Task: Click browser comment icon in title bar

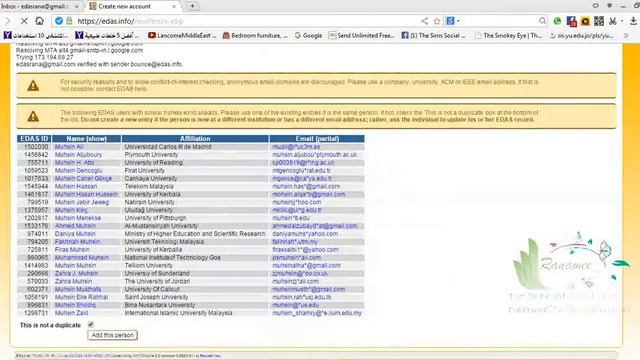Action: coord(596,6)
